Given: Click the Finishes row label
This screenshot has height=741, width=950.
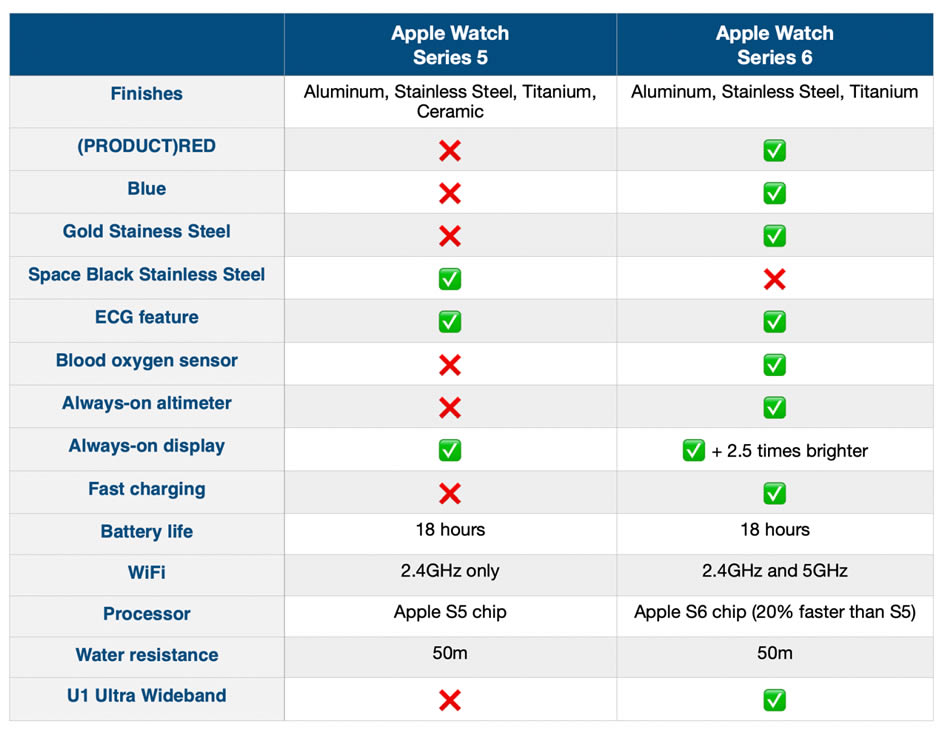Looking at the screenshot, I should 147,94.
